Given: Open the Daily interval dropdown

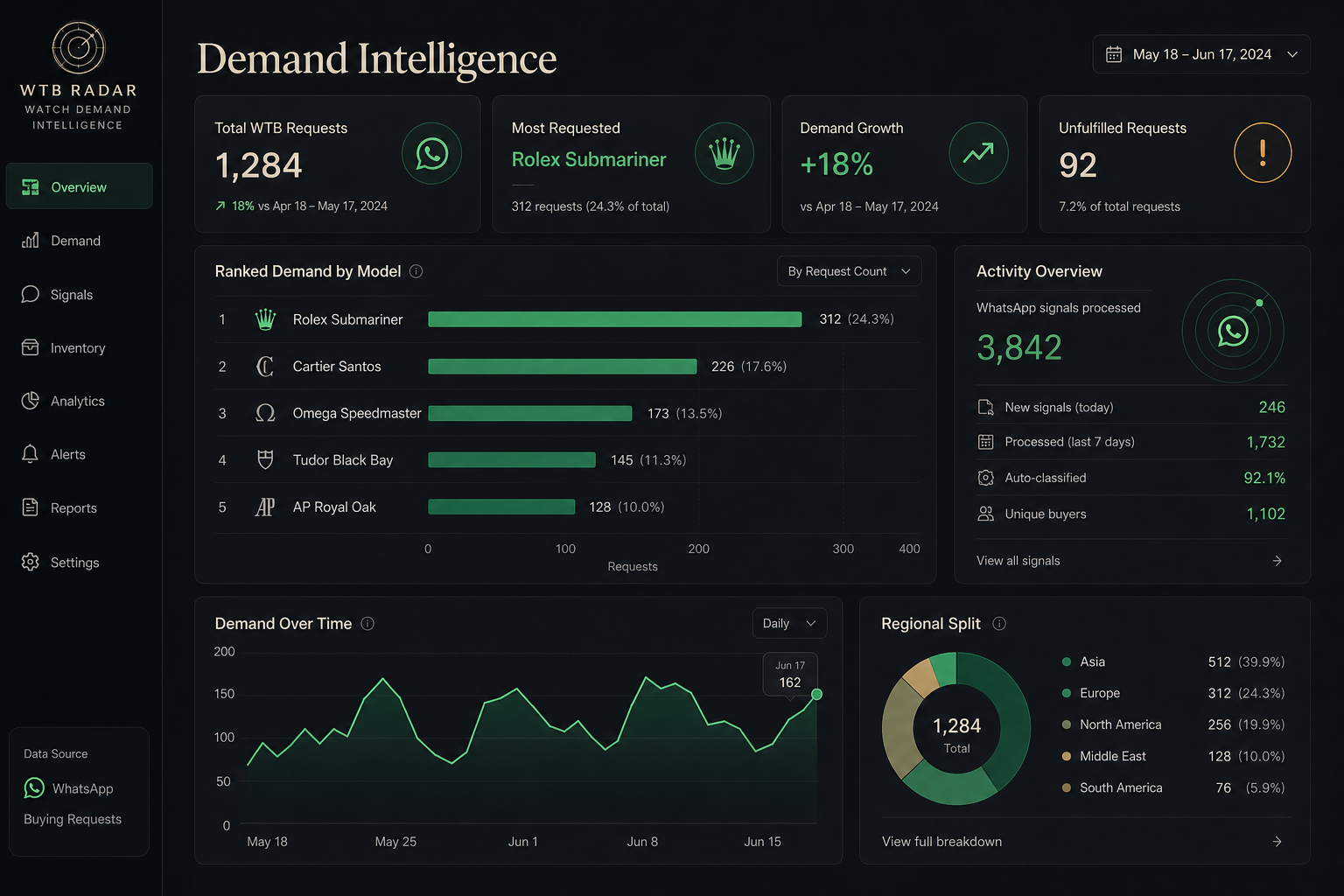Looking at the screenshot, I should pyautogui.click(x=789, y=624).
